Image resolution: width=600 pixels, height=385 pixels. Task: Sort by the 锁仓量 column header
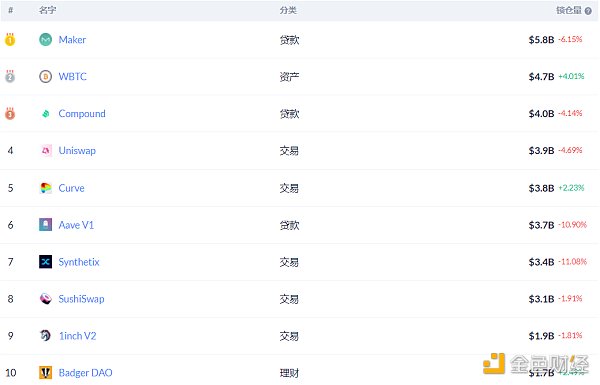569,10
